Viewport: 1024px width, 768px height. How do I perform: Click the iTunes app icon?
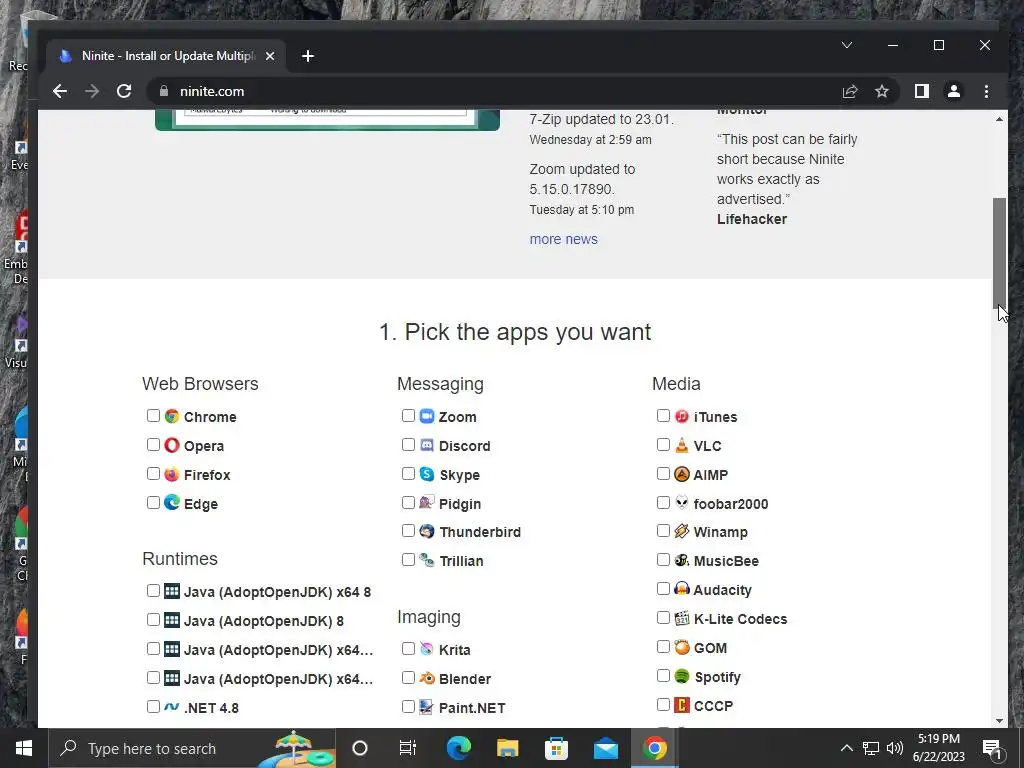[x=682, y=416]
